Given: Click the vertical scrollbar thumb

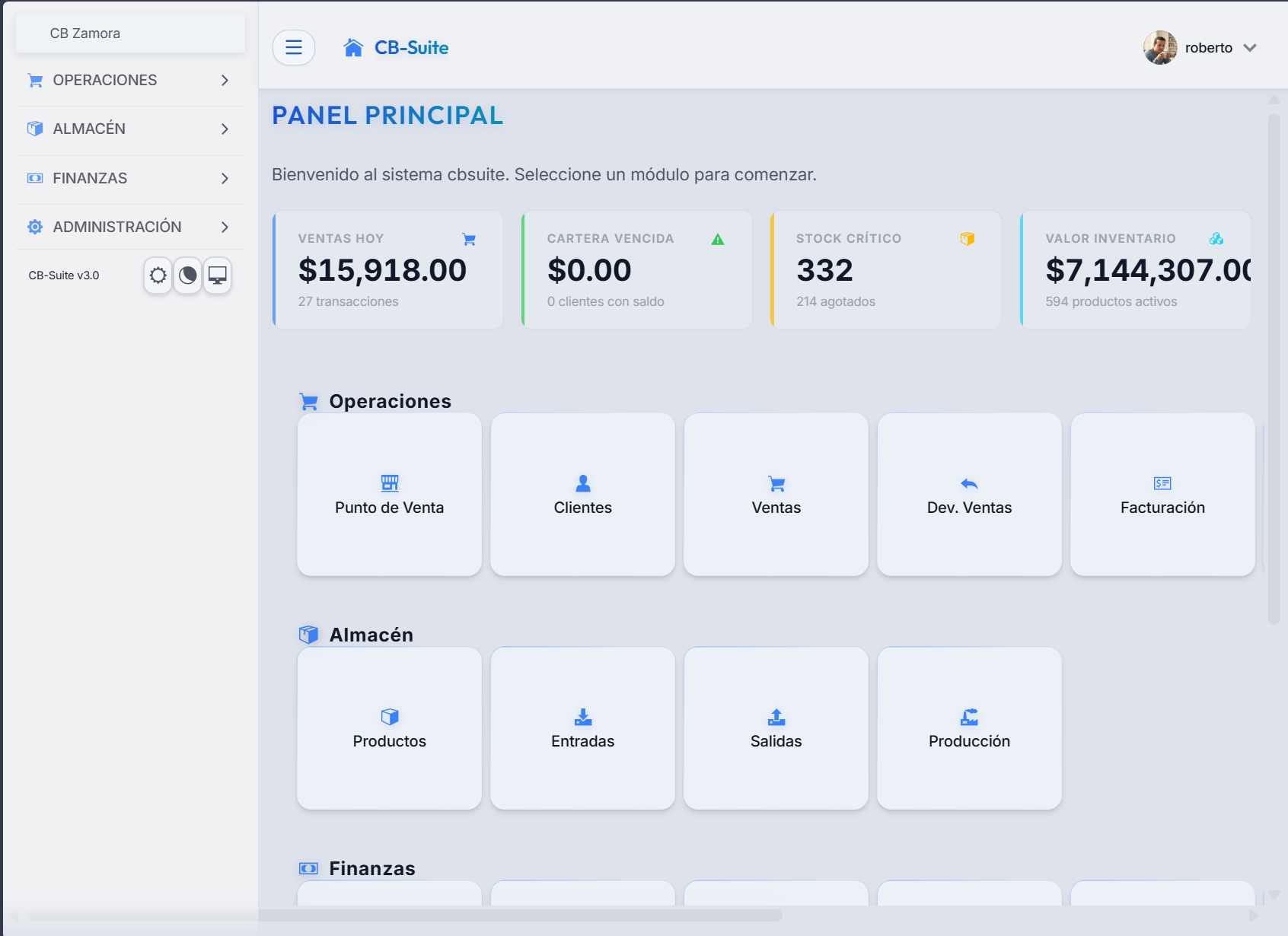Looking at the screenshot, I should [1274, 369].
